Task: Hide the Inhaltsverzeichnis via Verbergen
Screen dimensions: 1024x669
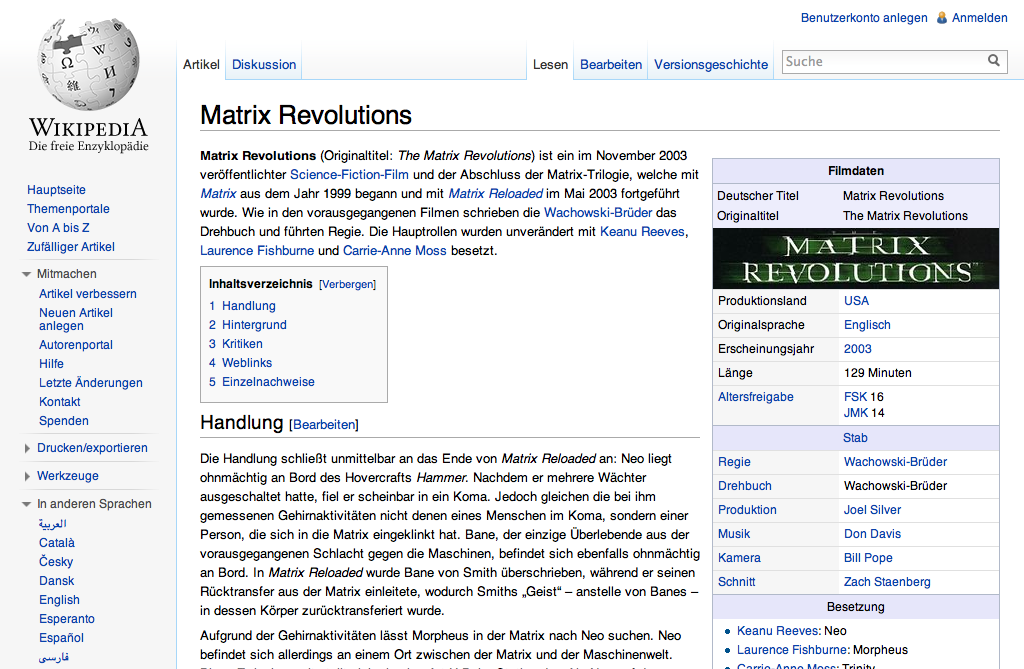Action: click(x=347, y=284)
